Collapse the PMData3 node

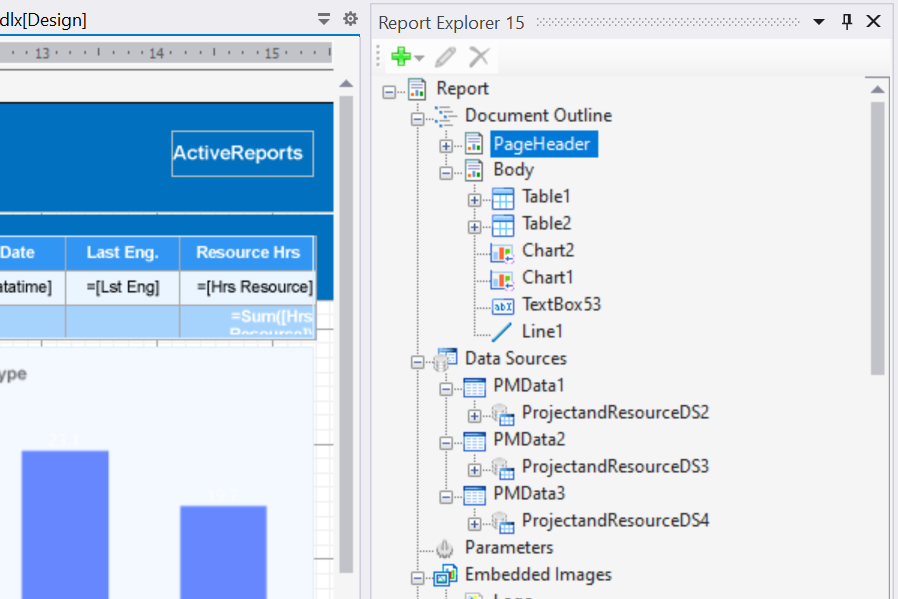pos(446,496)
